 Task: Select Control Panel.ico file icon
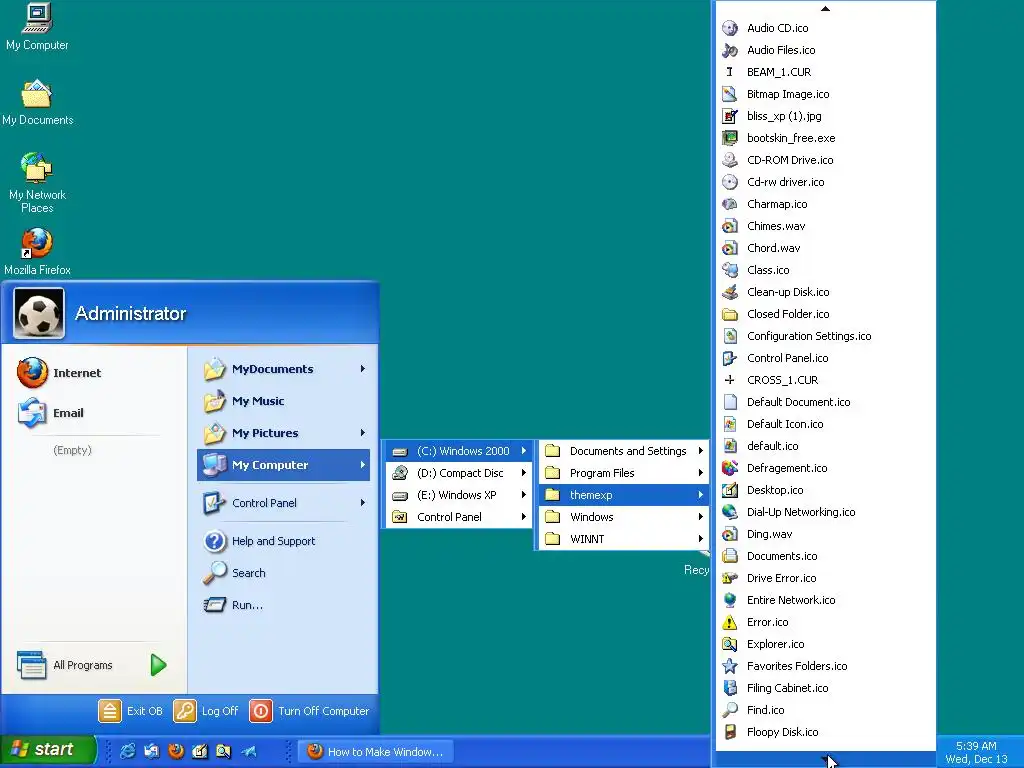pos(729,358)
